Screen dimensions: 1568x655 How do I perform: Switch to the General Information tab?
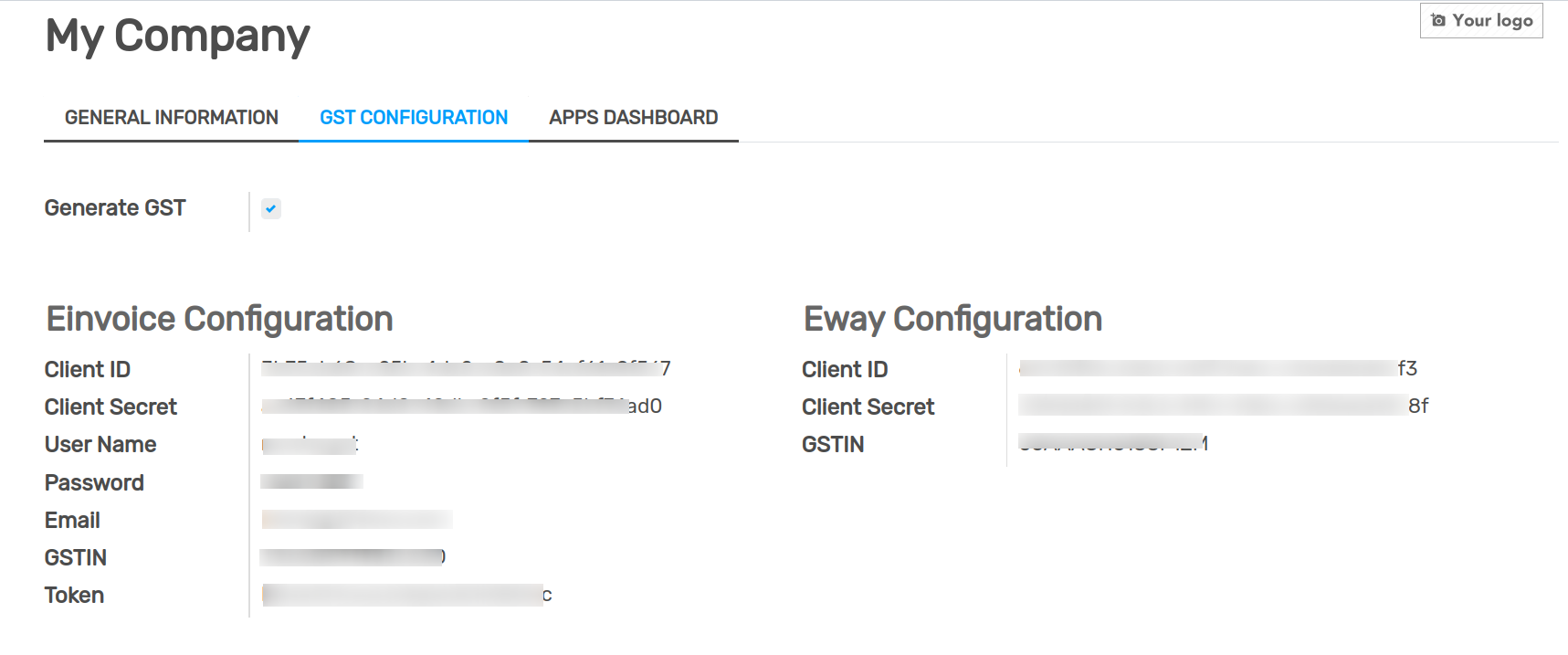pos(171,118)
